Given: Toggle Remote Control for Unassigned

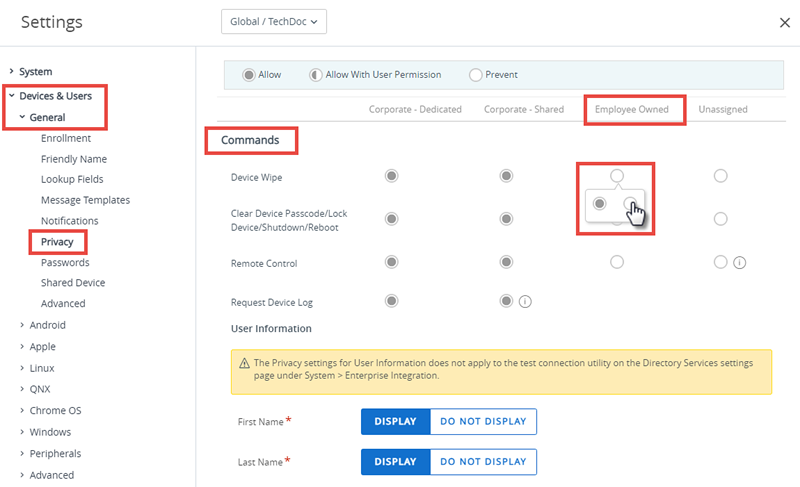Looking at the screenshot, I should (720, 262).
